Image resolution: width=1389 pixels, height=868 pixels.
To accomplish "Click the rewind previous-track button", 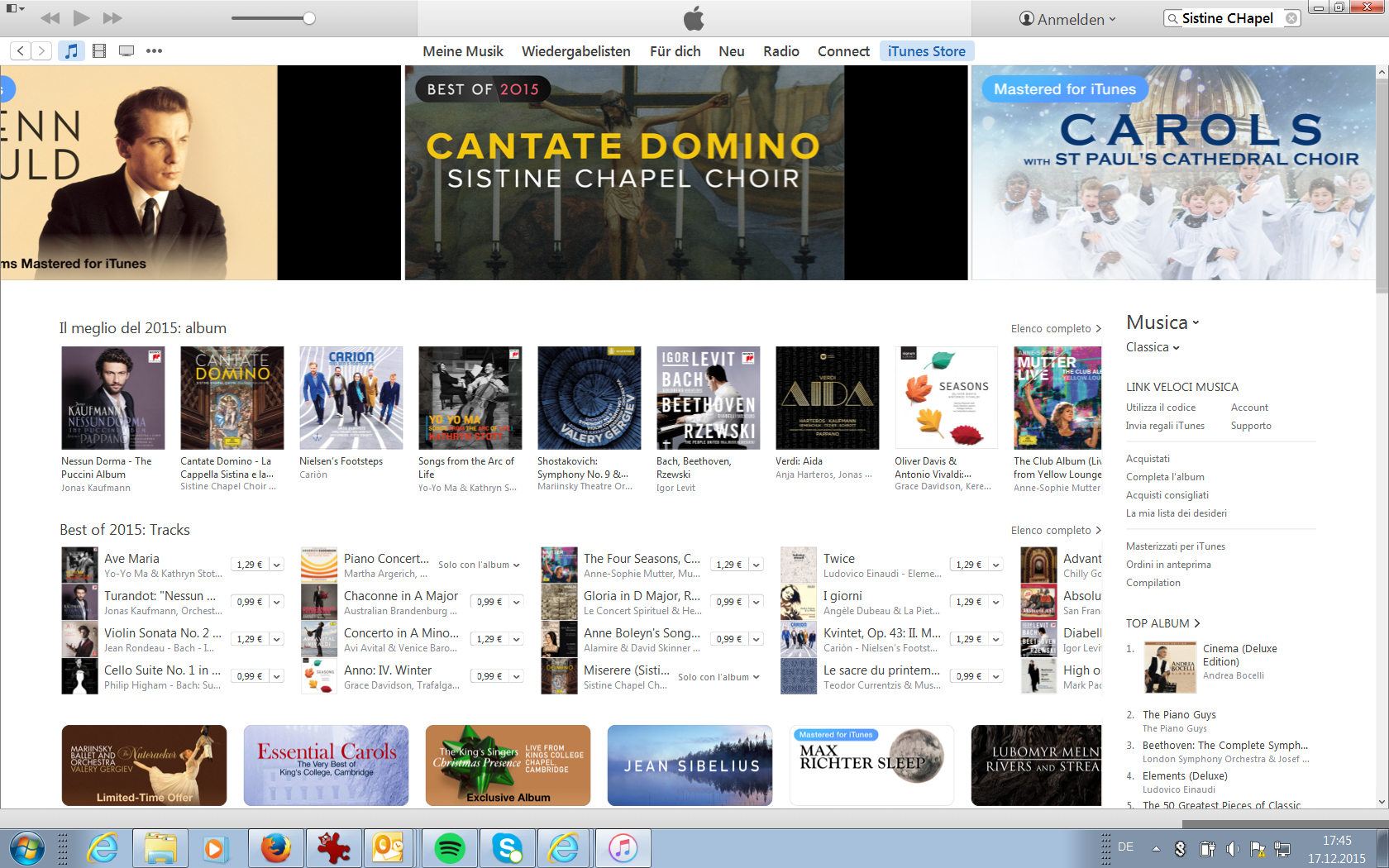I will [x=50, y=17].
